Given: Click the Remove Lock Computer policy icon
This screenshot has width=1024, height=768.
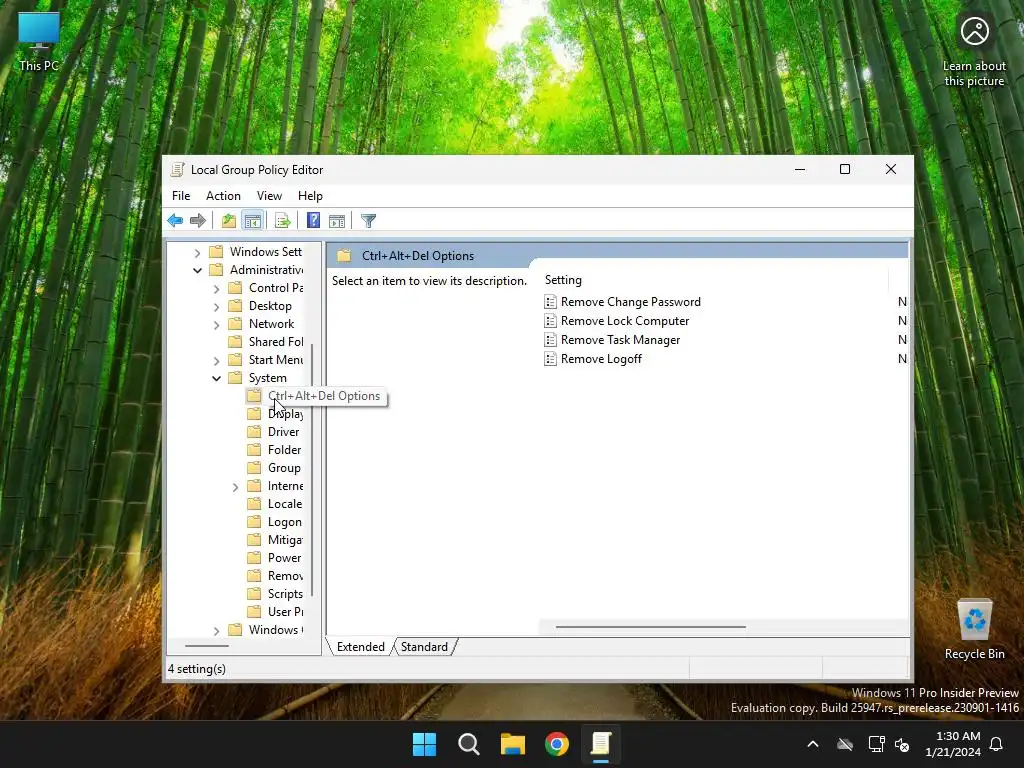Looking at the screenshot, I should coord(551,321).
